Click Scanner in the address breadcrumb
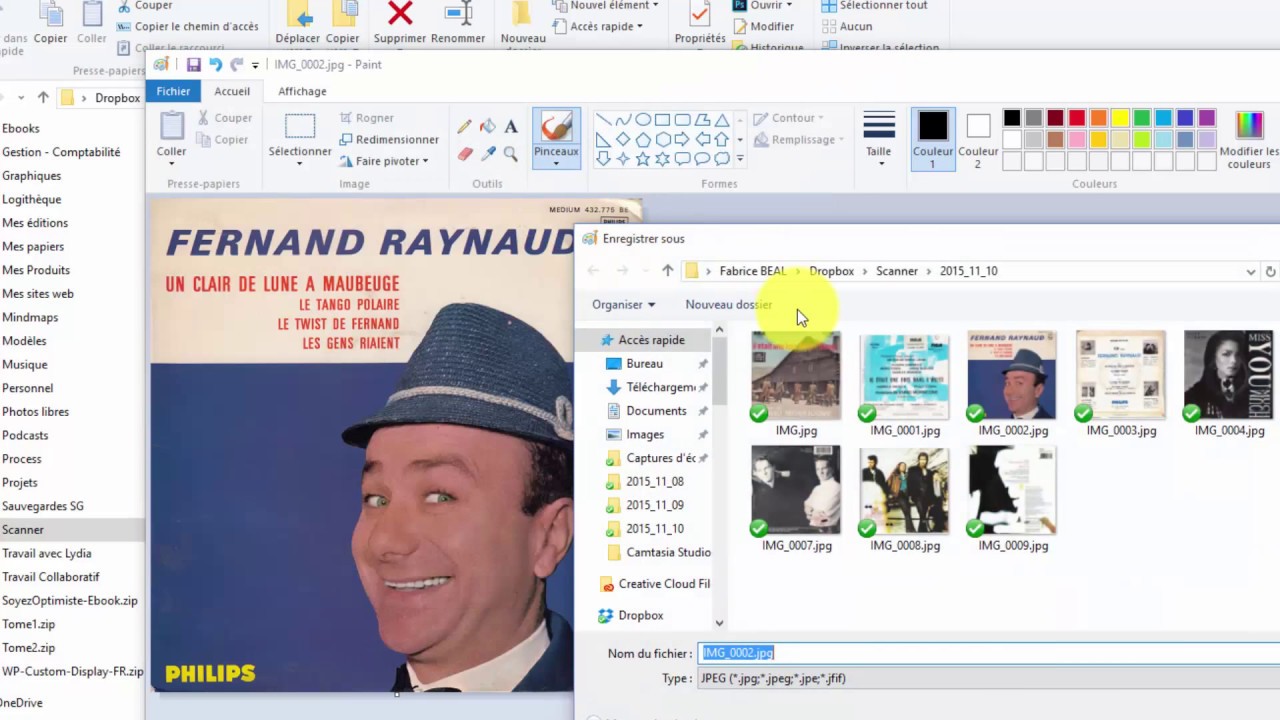 896,271
